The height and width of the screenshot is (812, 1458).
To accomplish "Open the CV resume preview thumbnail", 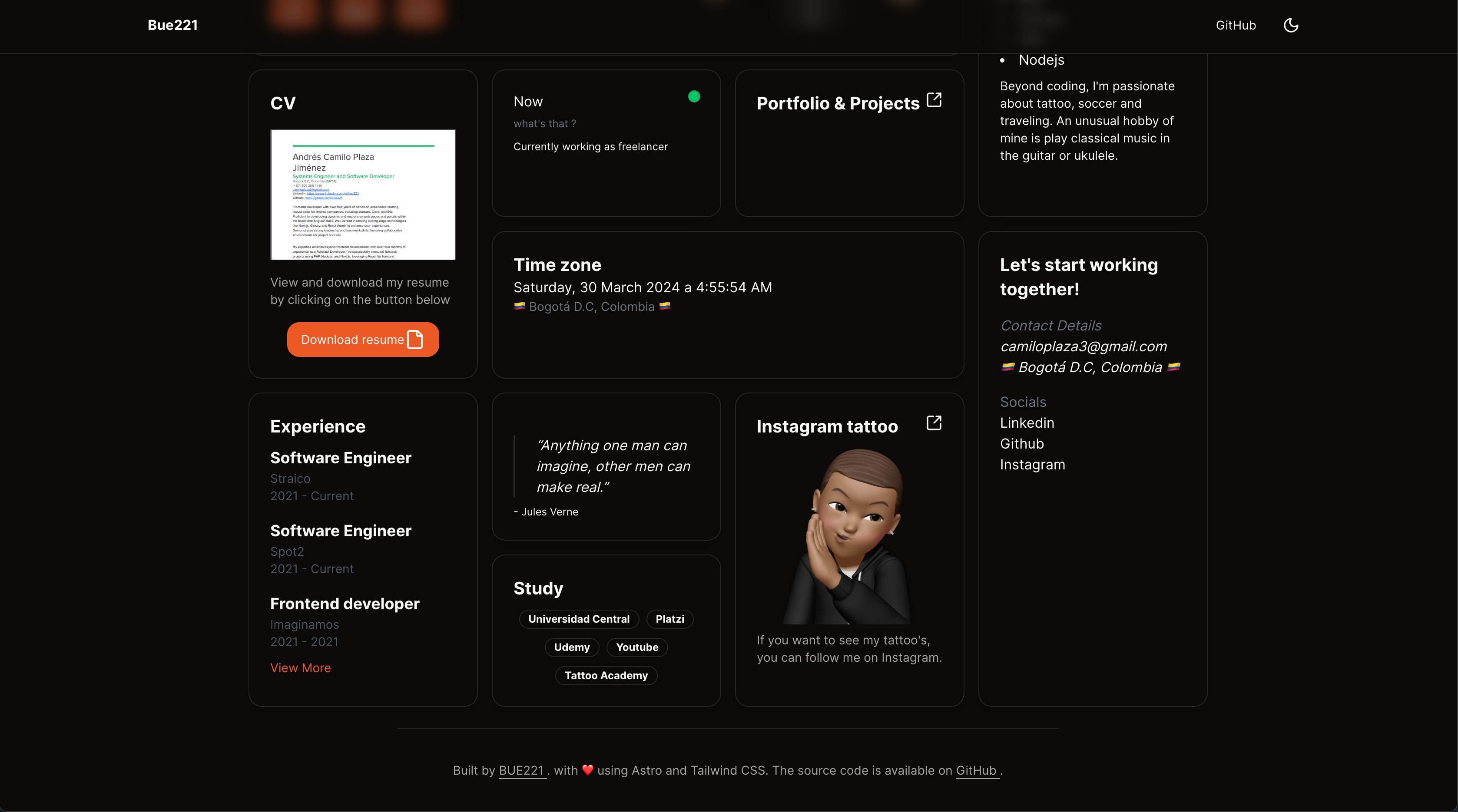I will tap(363, 195).
